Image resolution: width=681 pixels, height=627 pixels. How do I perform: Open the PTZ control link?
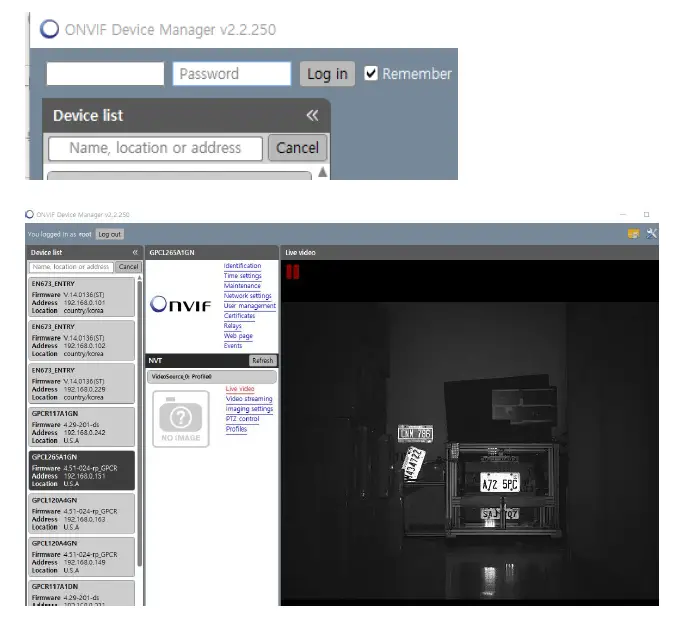(x=242, y=419)
